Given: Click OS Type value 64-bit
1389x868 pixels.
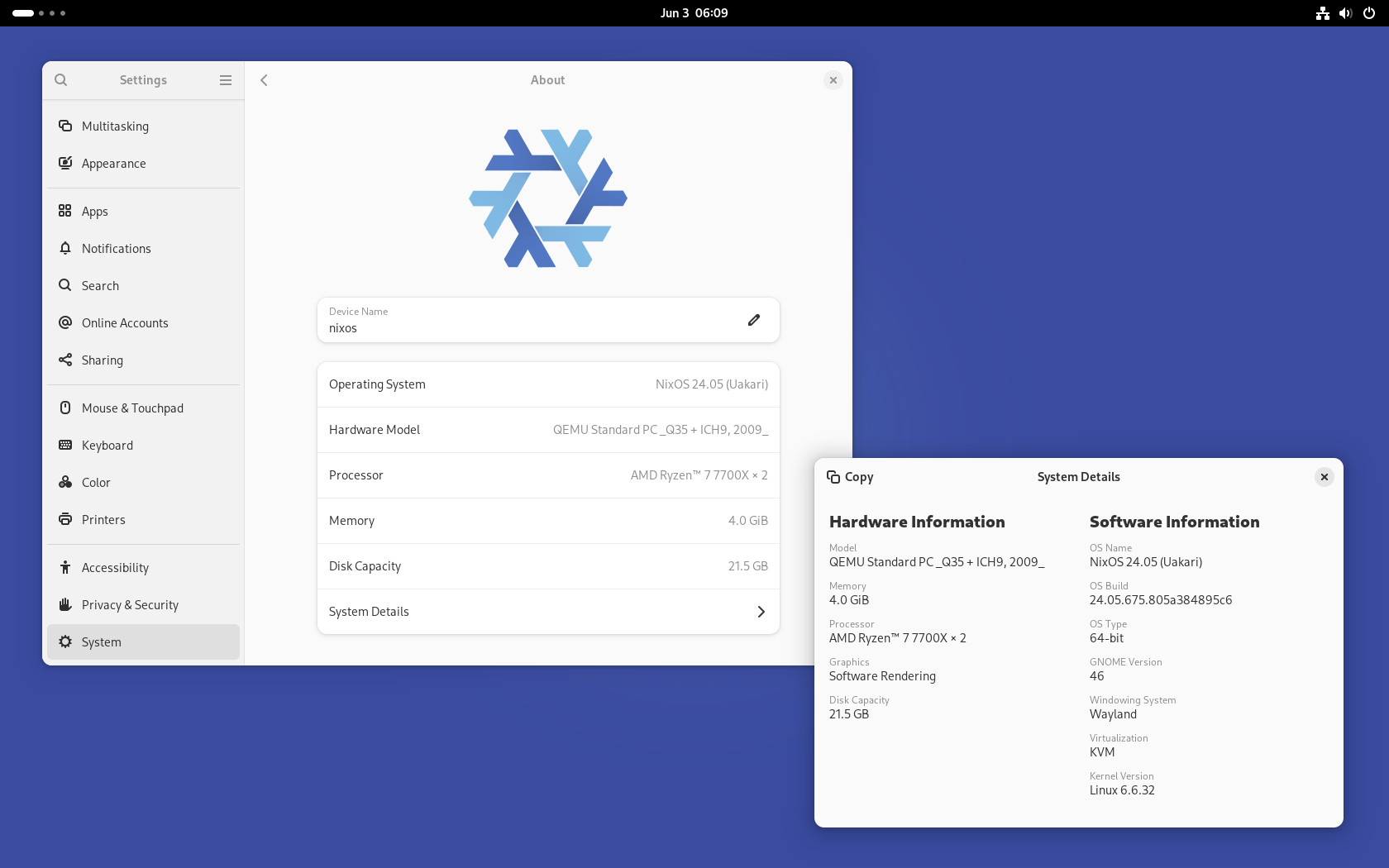Looking at the screenshot, I should (x=1106, y=638).
